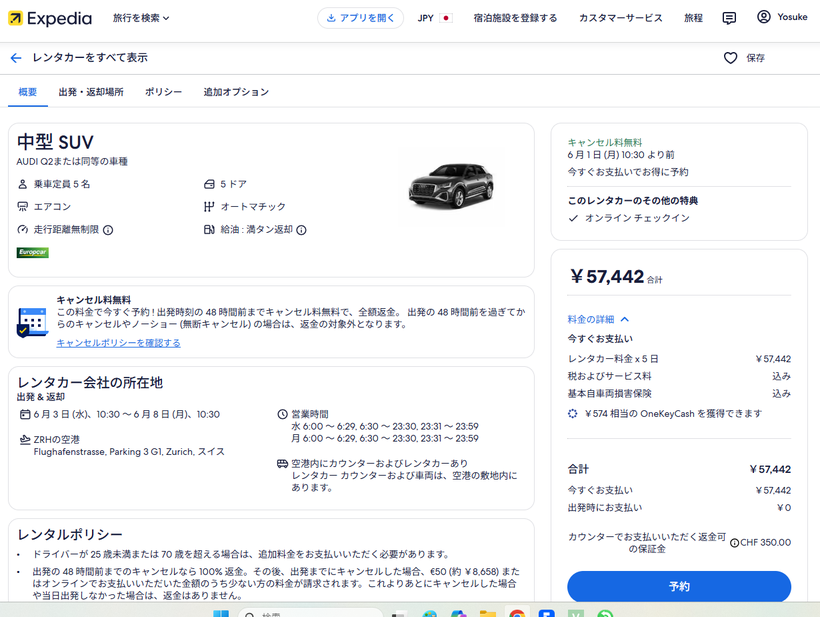Open File Explorer folder on taskbar
The image size is (820, 617).
pos(487,613)
